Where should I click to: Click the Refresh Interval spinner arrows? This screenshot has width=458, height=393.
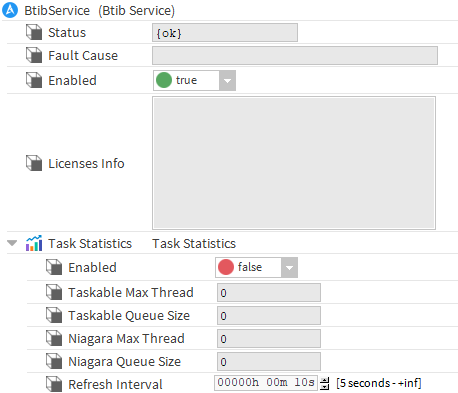[324, 383]
